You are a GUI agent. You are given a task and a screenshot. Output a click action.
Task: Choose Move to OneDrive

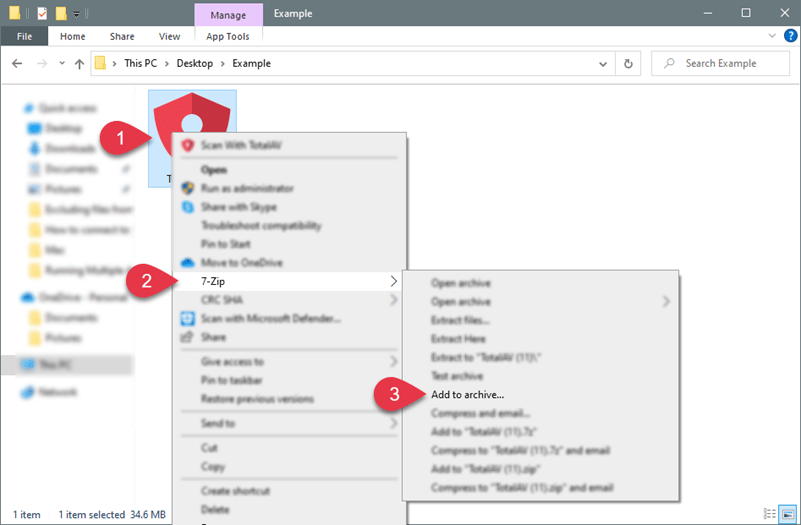289,262
